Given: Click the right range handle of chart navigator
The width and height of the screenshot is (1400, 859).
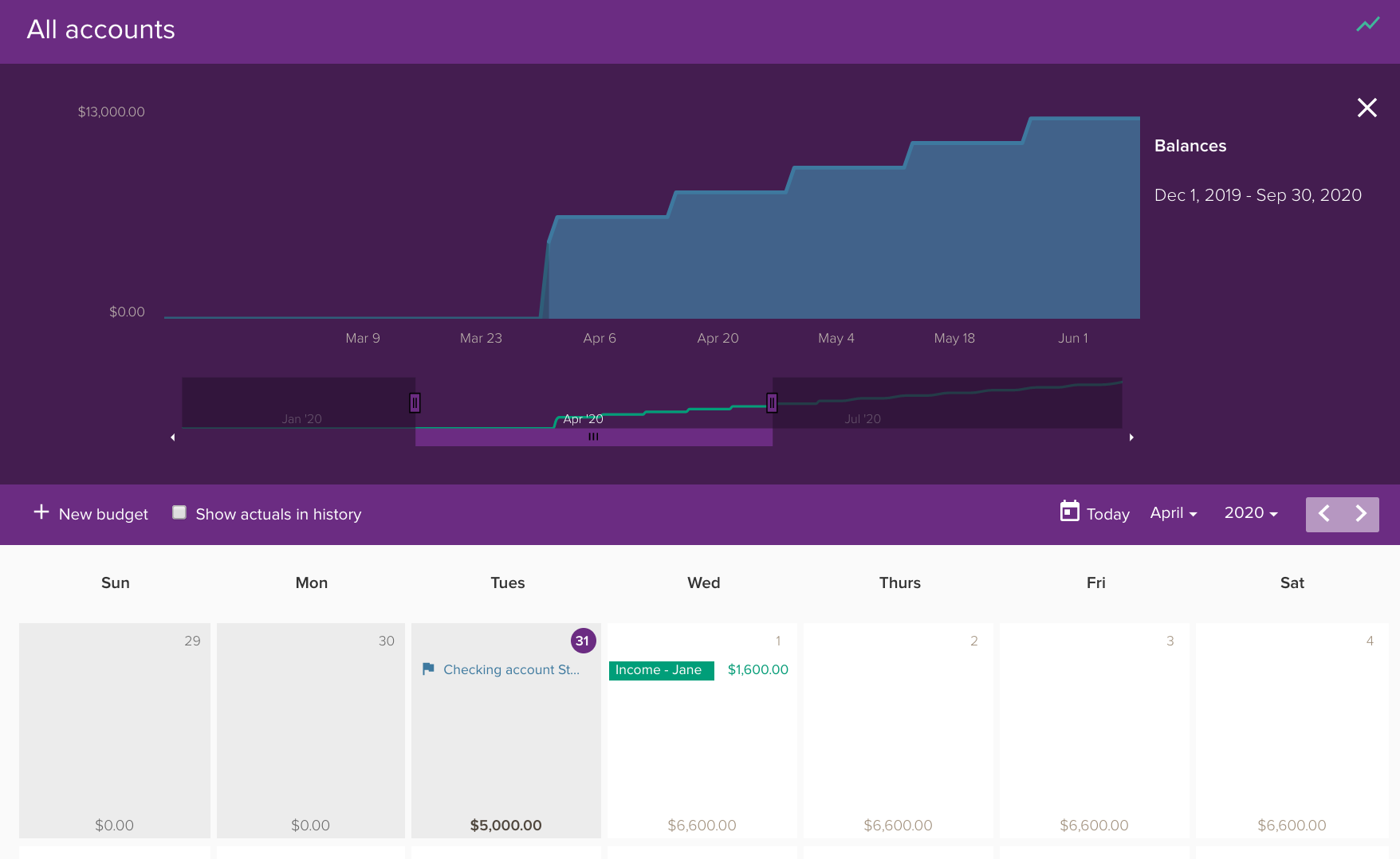Looking at the screenshot, I should (772, 403).
